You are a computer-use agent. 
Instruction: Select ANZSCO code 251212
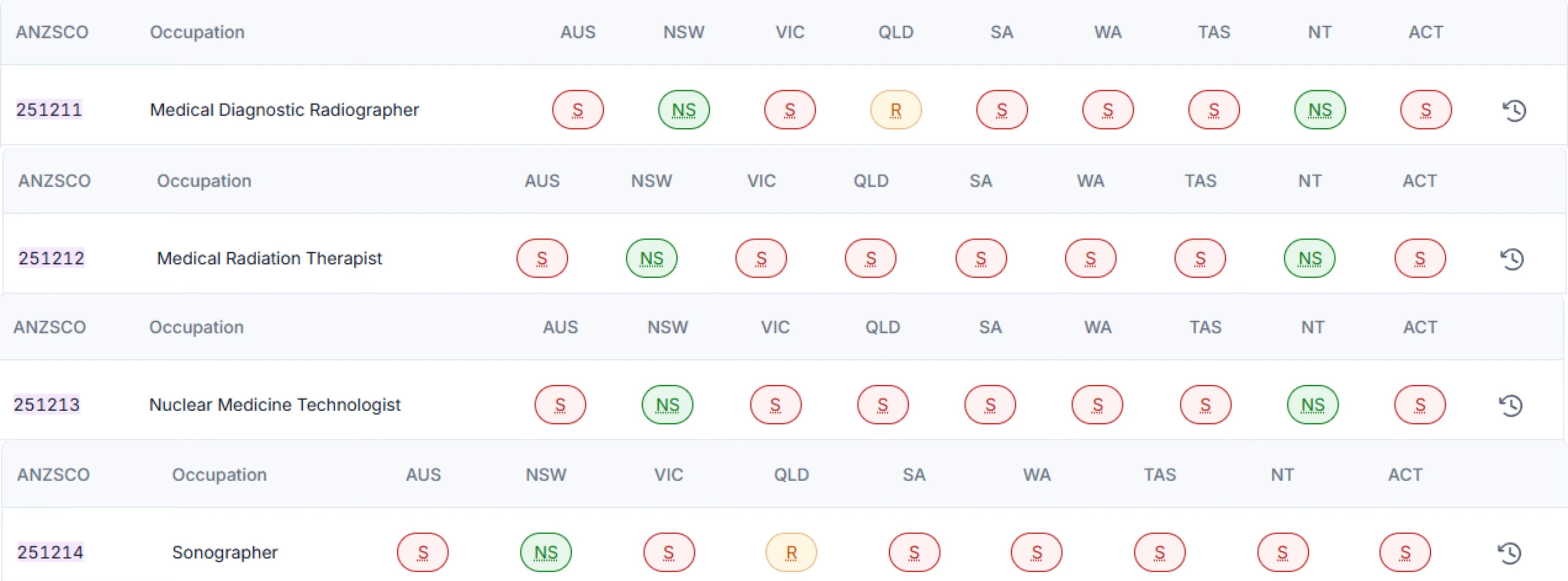pyautogui.click(x=51, y=258)
